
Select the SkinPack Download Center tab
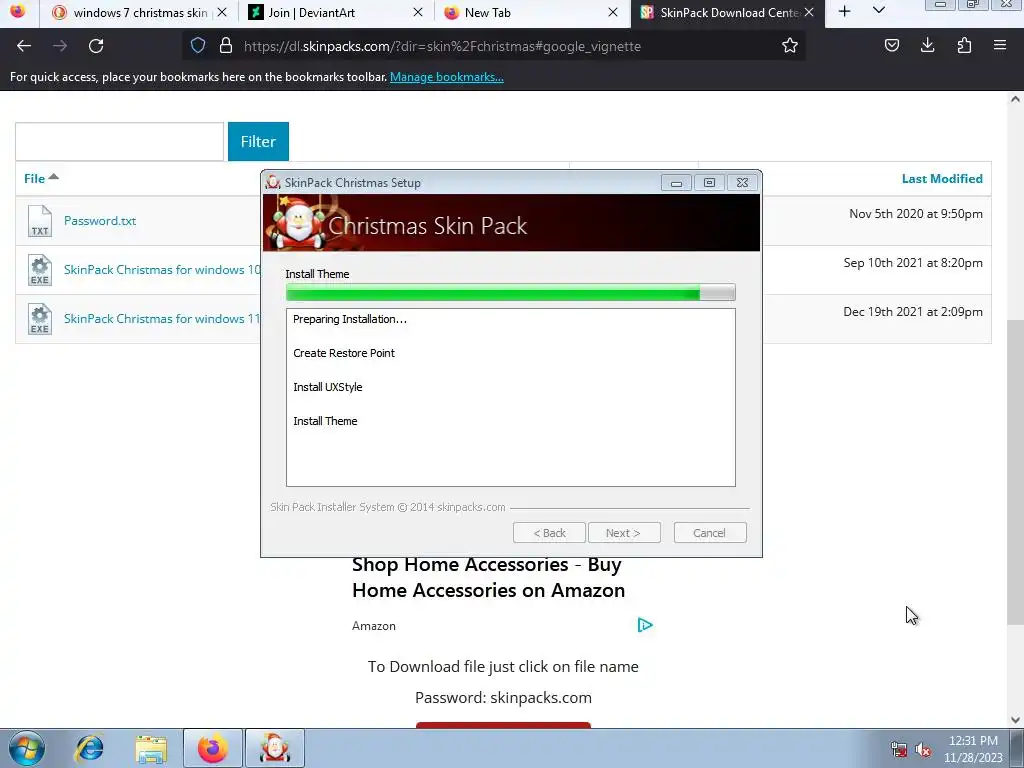[x=728, y=13]
